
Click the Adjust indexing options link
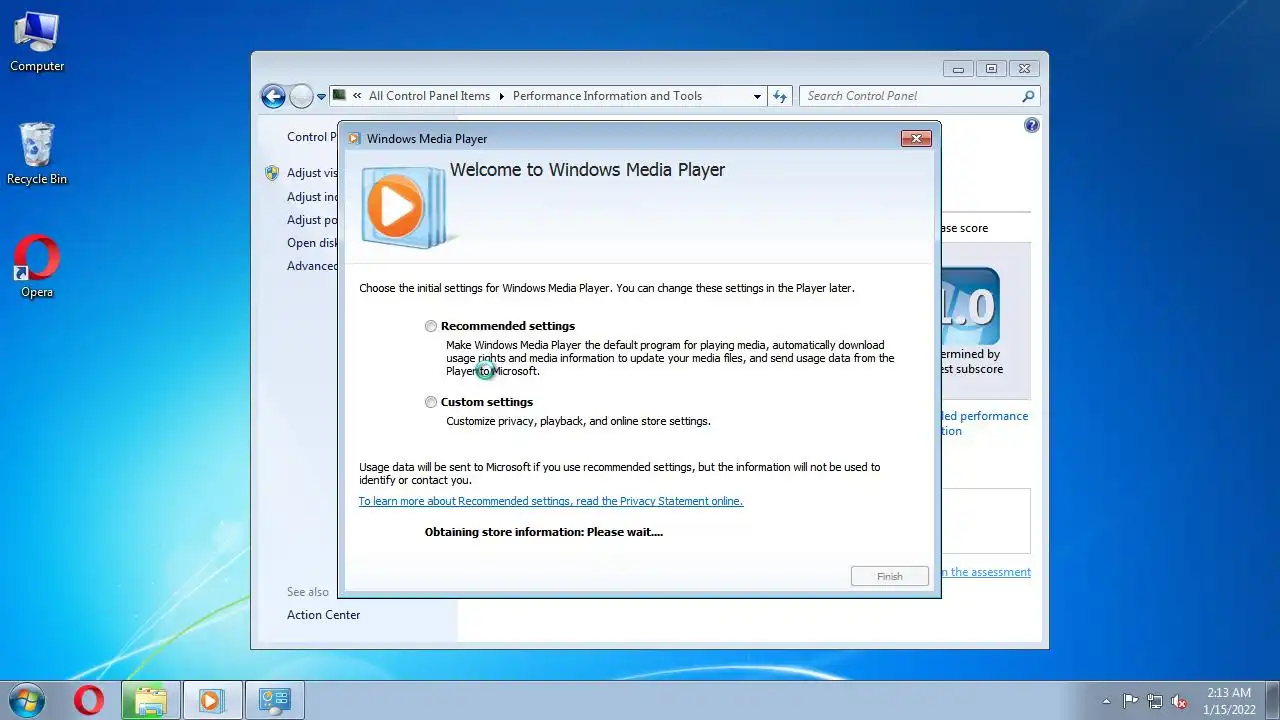(x=312, y=197)
